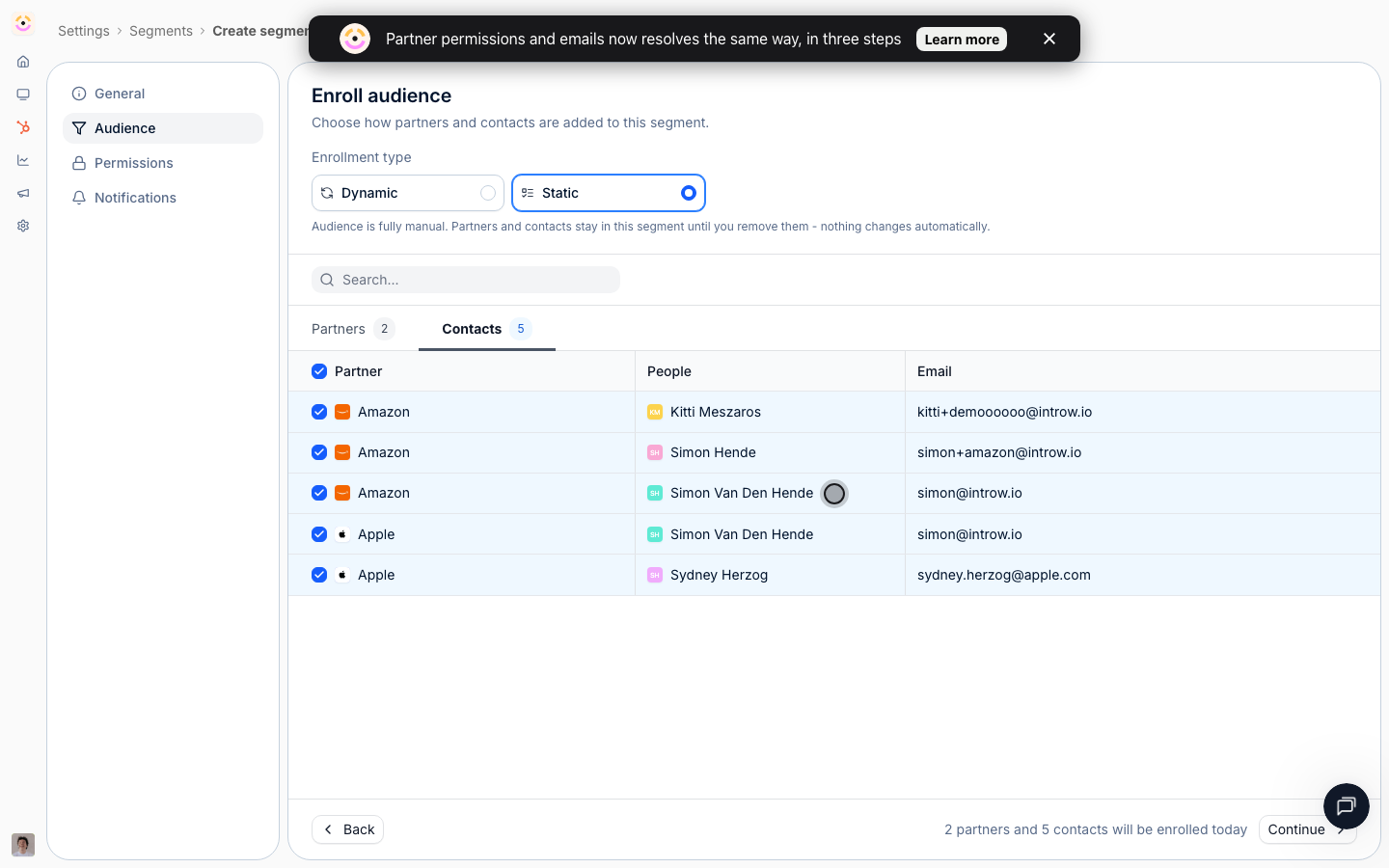
Task: Click the Introw logo in the sidebar
Action: [23, 23]
